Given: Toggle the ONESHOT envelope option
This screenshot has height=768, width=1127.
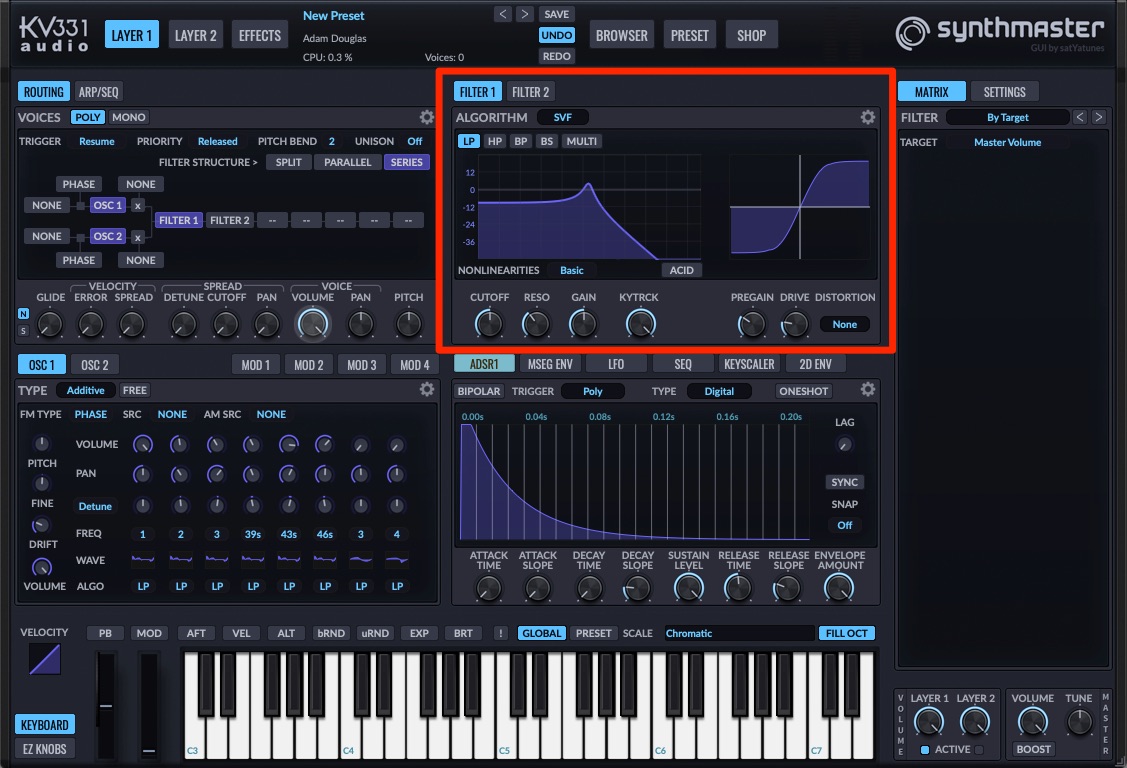Looking at the screenshot, I should pyautogui.click(x=804, y=391).
